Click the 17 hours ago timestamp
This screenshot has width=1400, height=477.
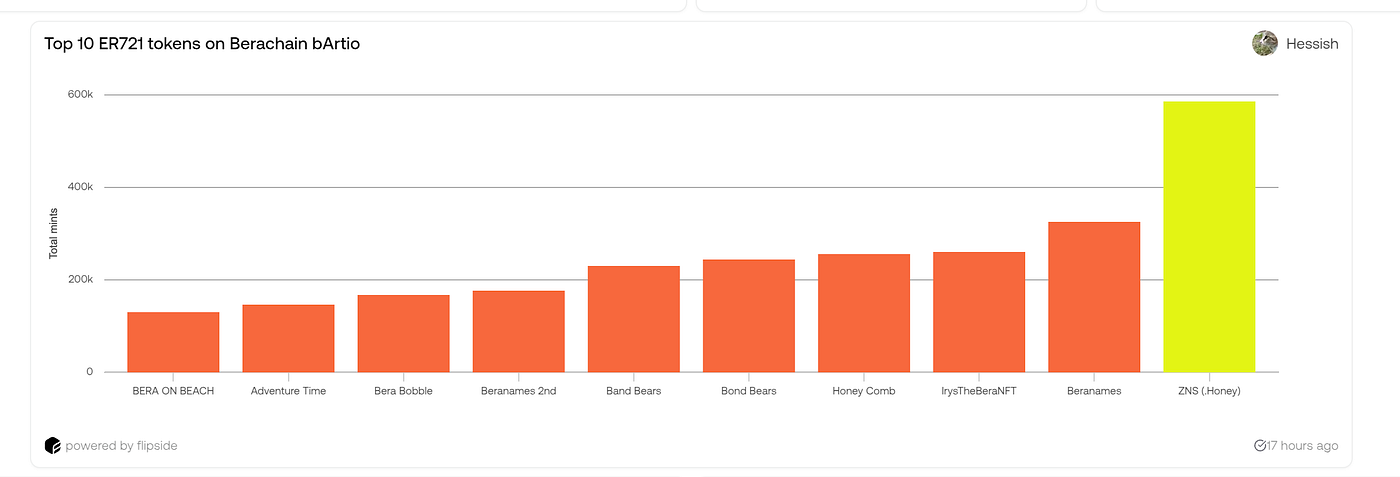coord(1303,445)
